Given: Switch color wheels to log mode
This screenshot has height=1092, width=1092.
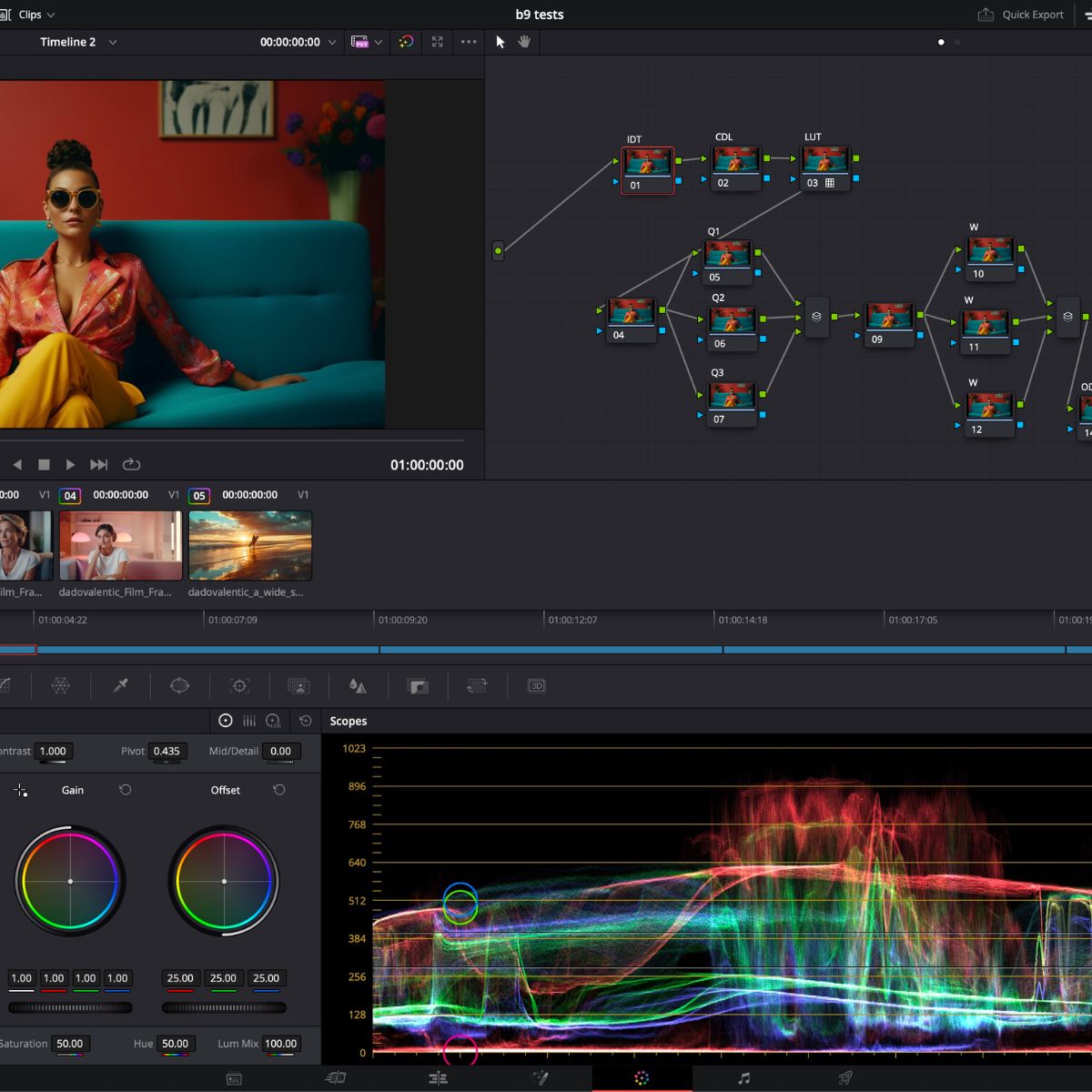Looking at the screenshot, I should pos(273,721).
